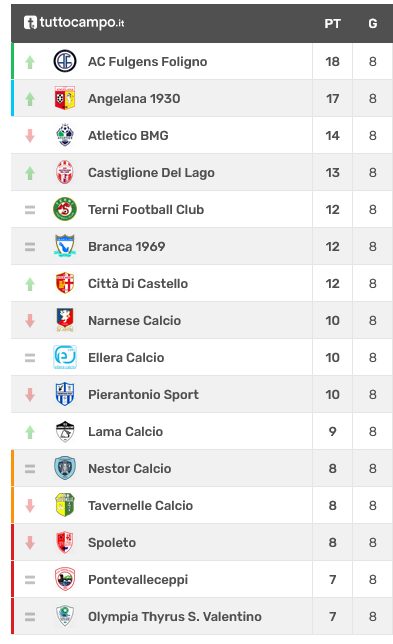Screen dimensions: 393x644
Task: Click Pontevalleceppi points value 7
Action: click(x=332, y=579)
